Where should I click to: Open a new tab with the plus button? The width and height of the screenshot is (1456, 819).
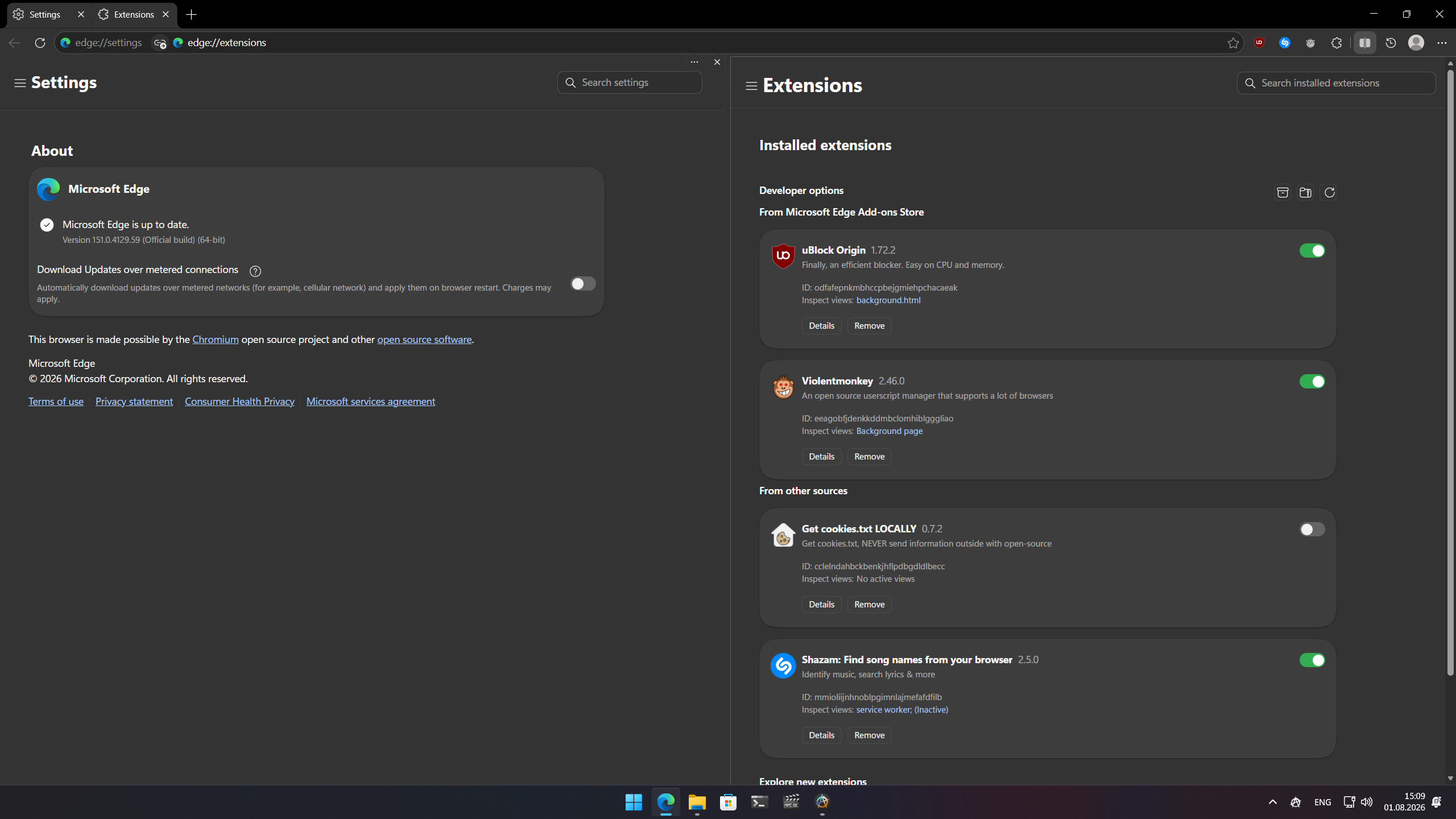(x=192, y=15)
